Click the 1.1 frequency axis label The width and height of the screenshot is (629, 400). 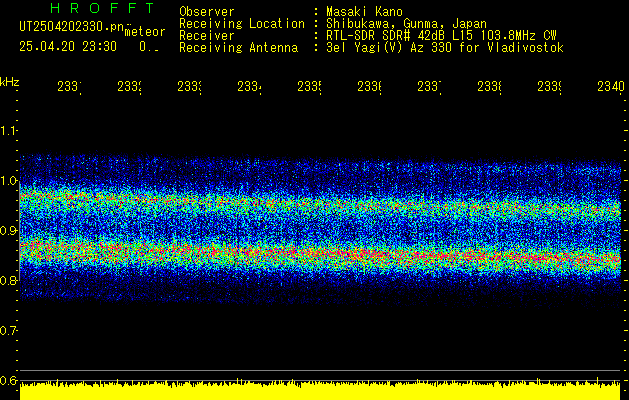coord(8,130)
